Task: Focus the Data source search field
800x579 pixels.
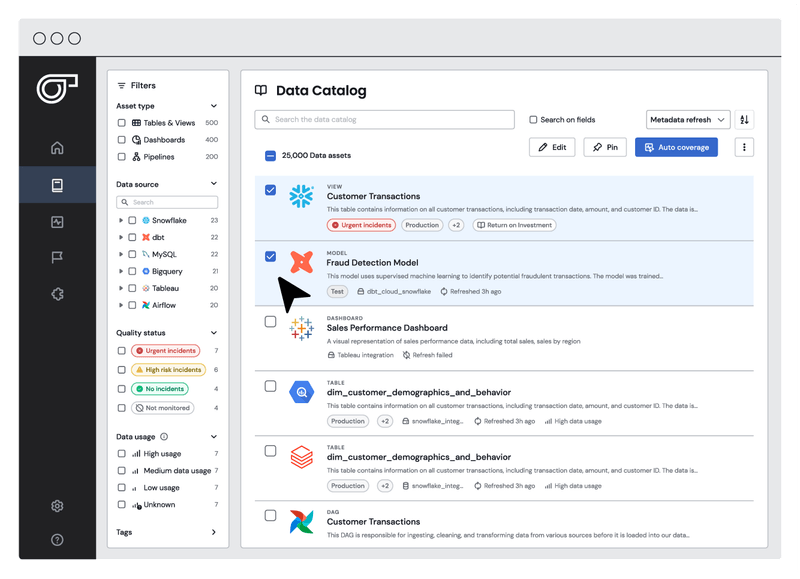Action: [167, 203]
